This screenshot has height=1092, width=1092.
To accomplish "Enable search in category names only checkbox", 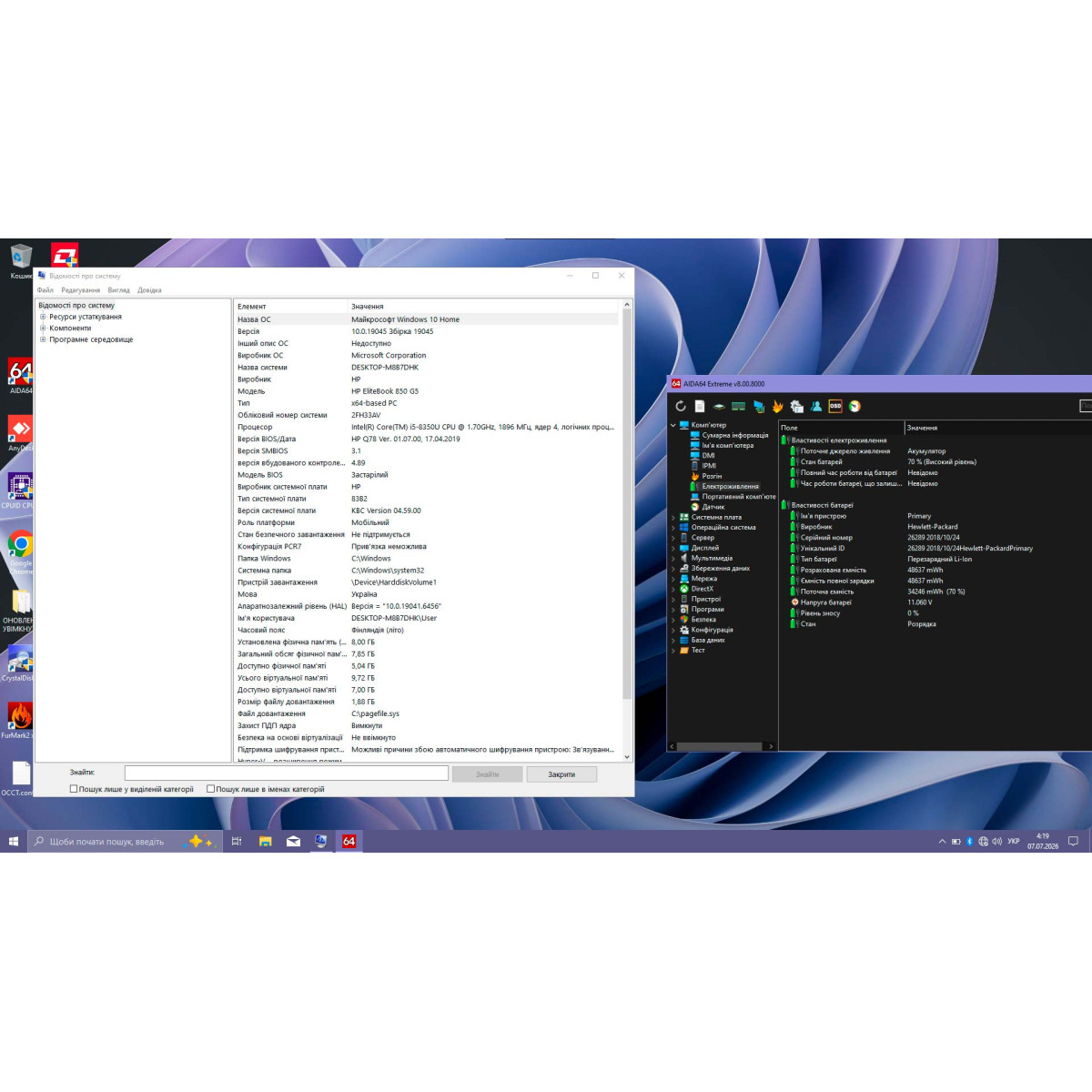I will click(x=210, y=789).
